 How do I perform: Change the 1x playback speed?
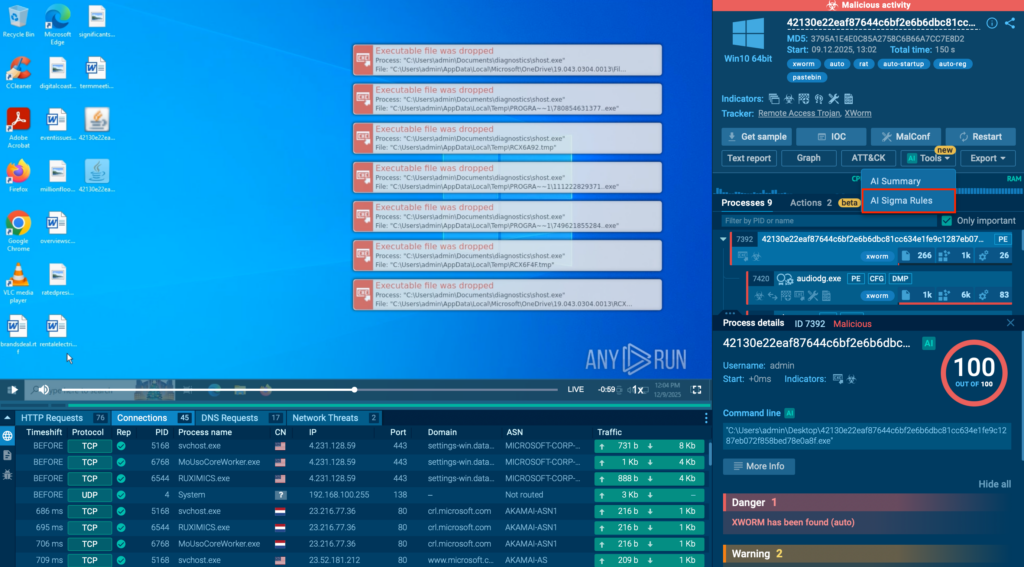(638, 390)
